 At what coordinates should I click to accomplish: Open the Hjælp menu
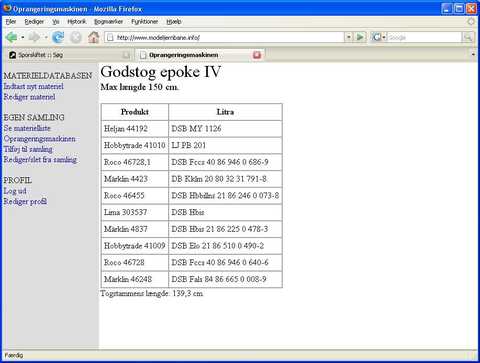(x=174, y=22)
